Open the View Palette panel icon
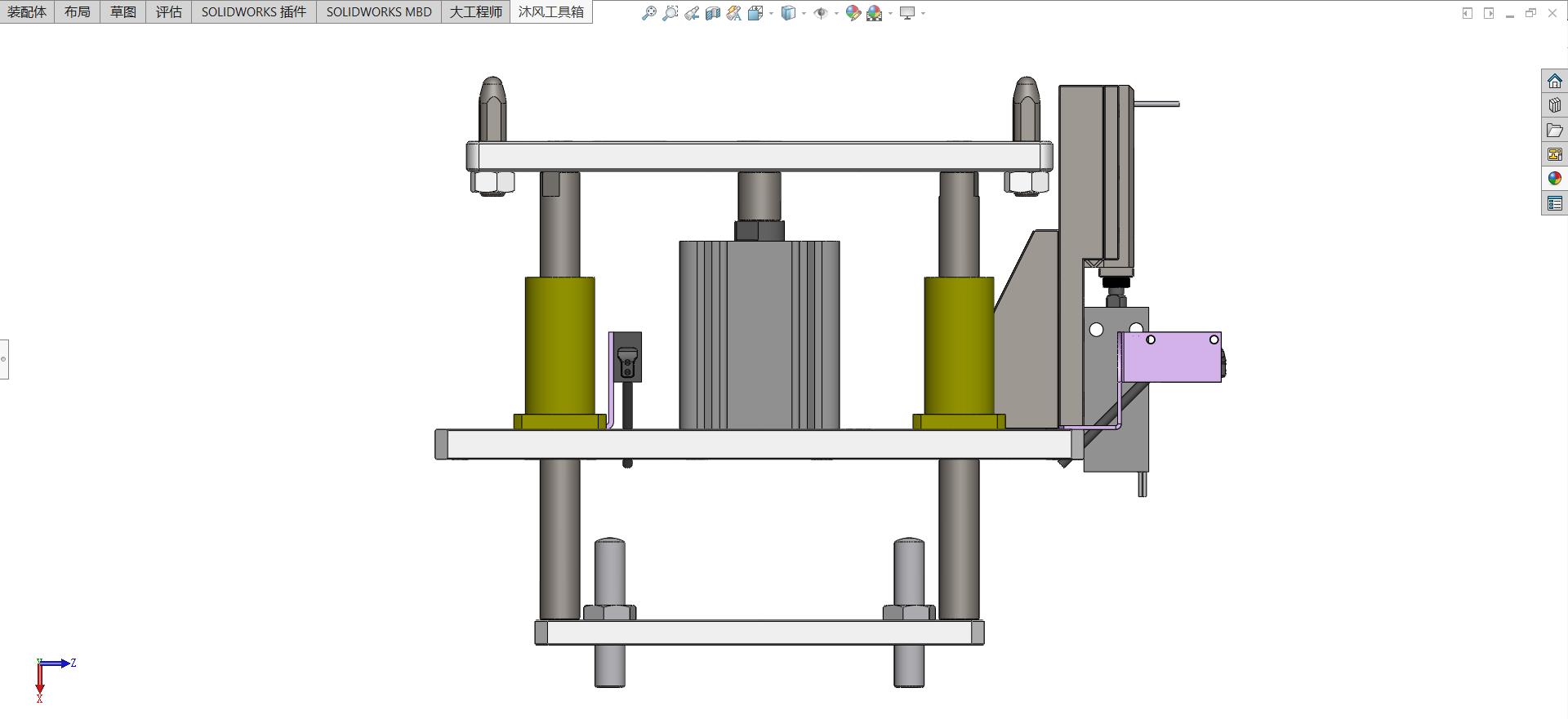This screenshot has height=719, width=1568. click(1554, 154)
